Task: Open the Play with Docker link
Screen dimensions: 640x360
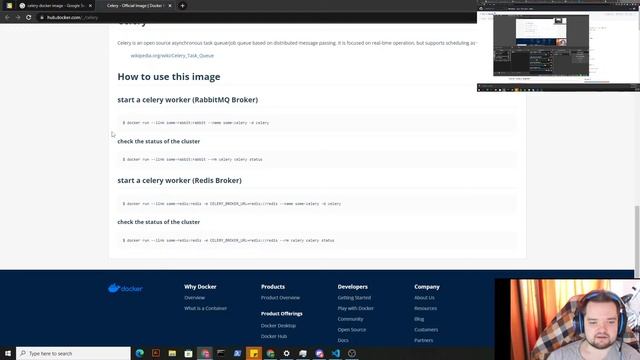Action: point(355,308)
